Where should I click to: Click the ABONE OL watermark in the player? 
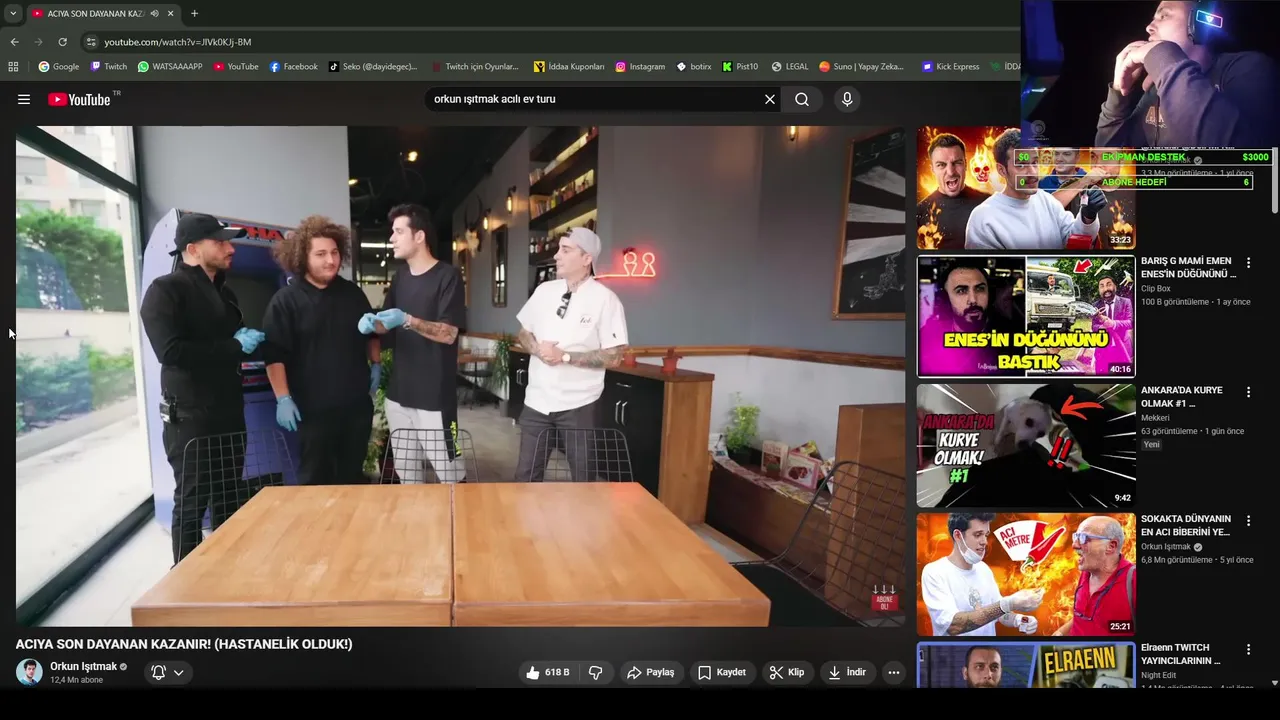pos(884,598)
